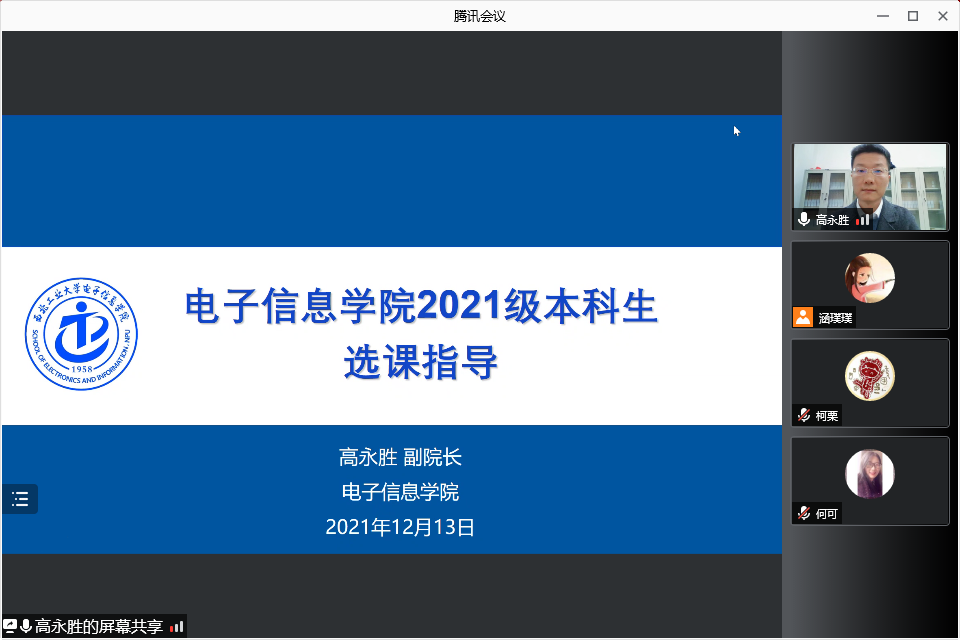Click the school logo on the shared slide
Image resolution: width=960 pixels, height=640 pixels.
tap(81, 334)
